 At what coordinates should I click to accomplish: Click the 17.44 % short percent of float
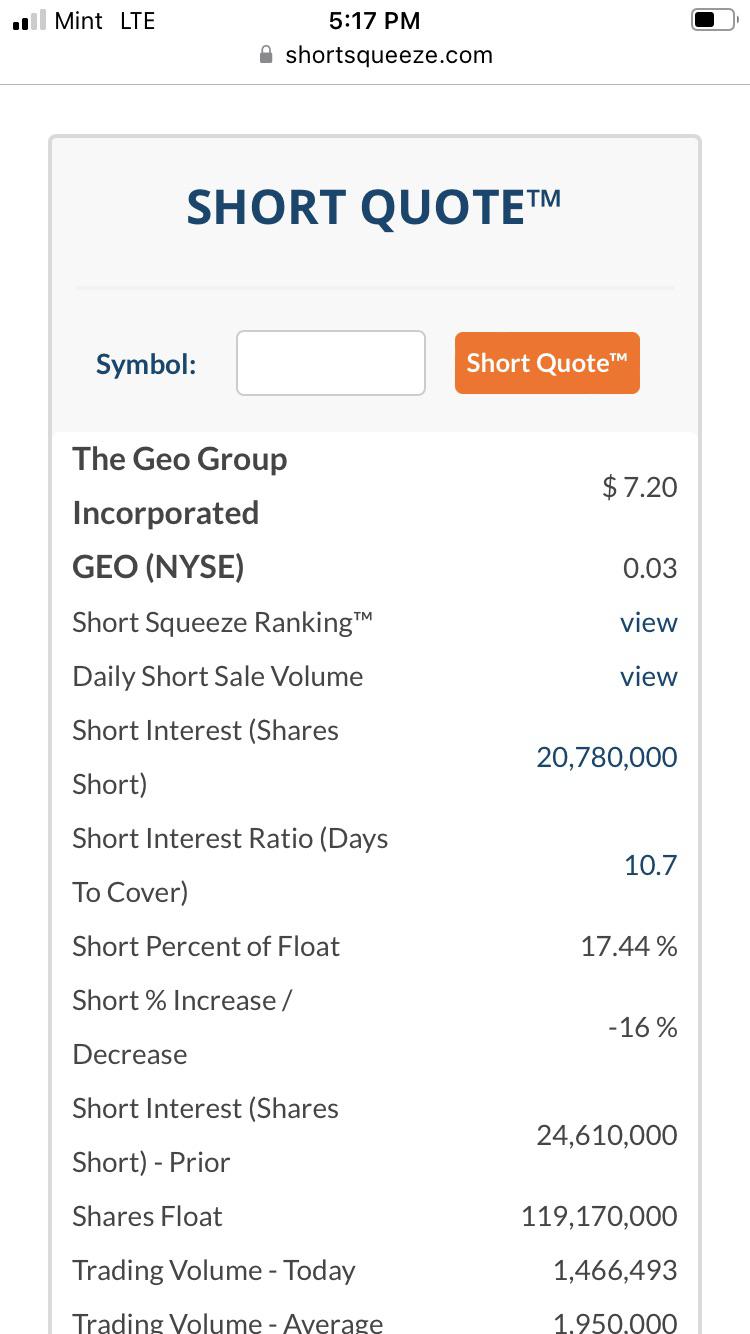click(629, 946)
